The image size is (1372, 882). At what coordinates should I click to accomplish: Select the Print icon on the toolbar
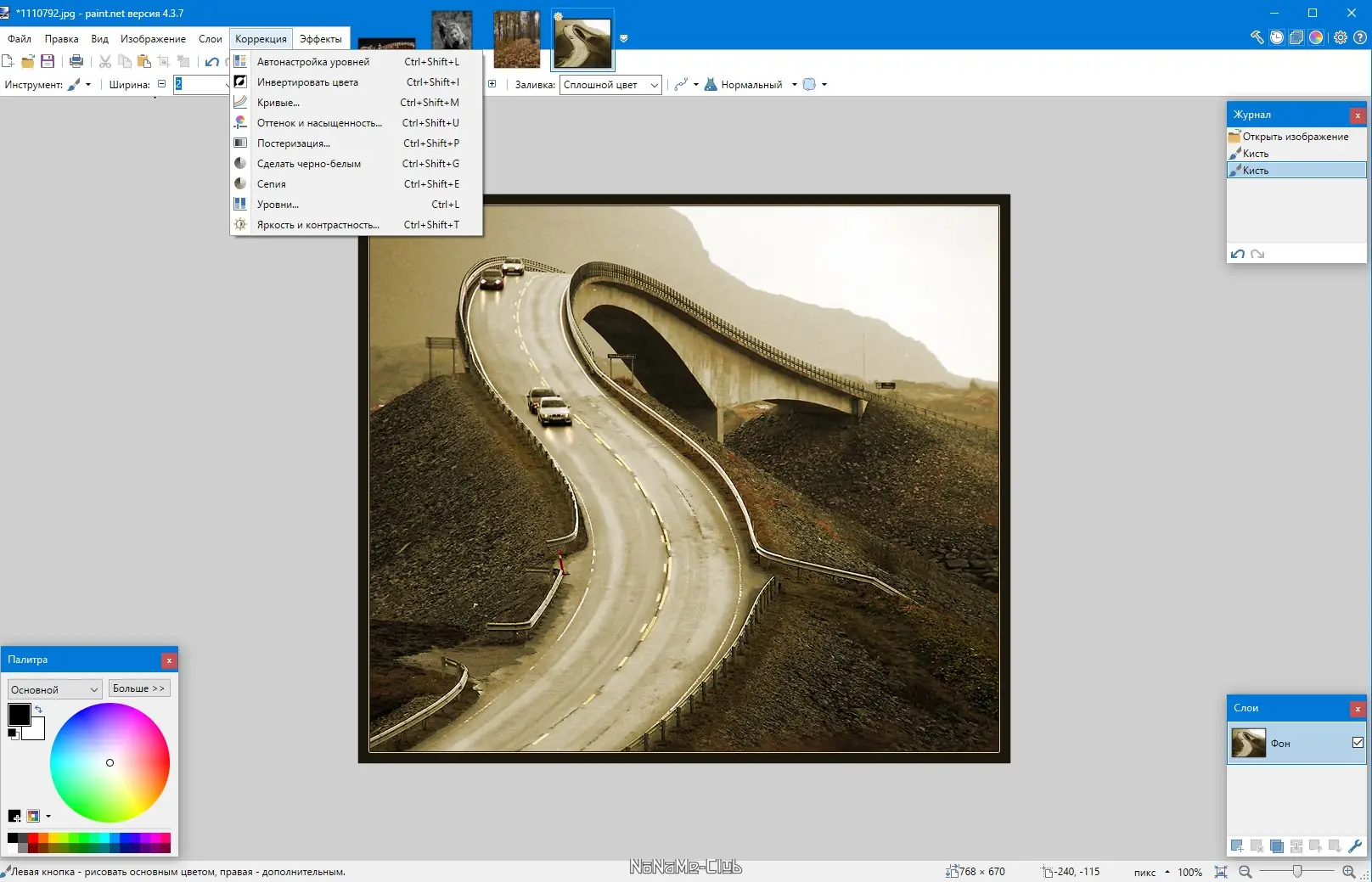[x=75, y=62]
